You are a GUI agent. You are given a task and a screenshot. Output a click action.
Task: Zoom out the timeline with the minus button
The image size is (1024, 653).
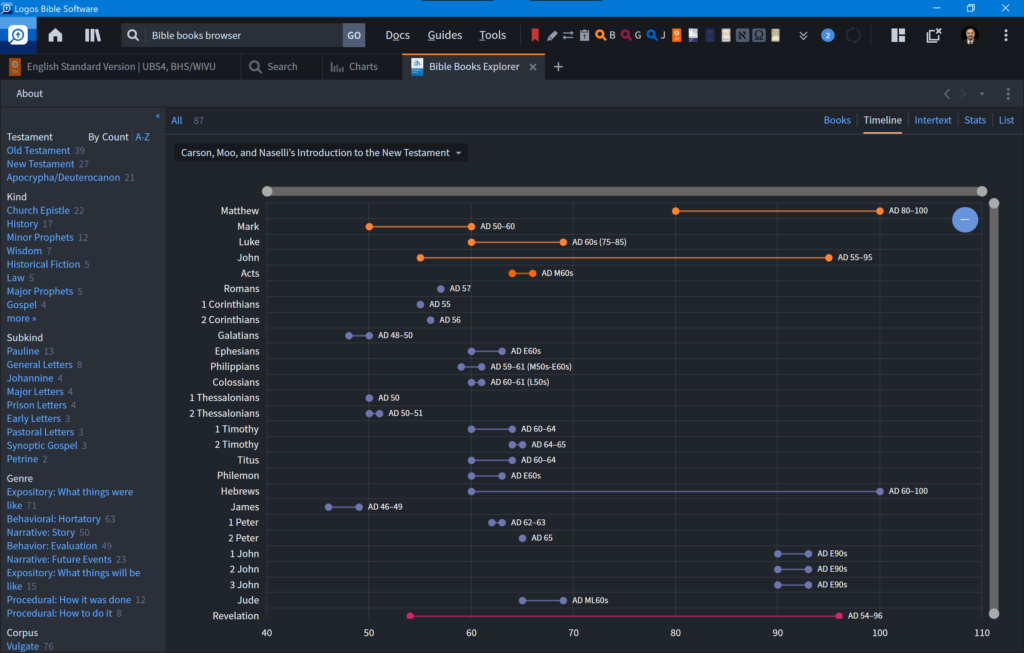[x=965, y=219]
